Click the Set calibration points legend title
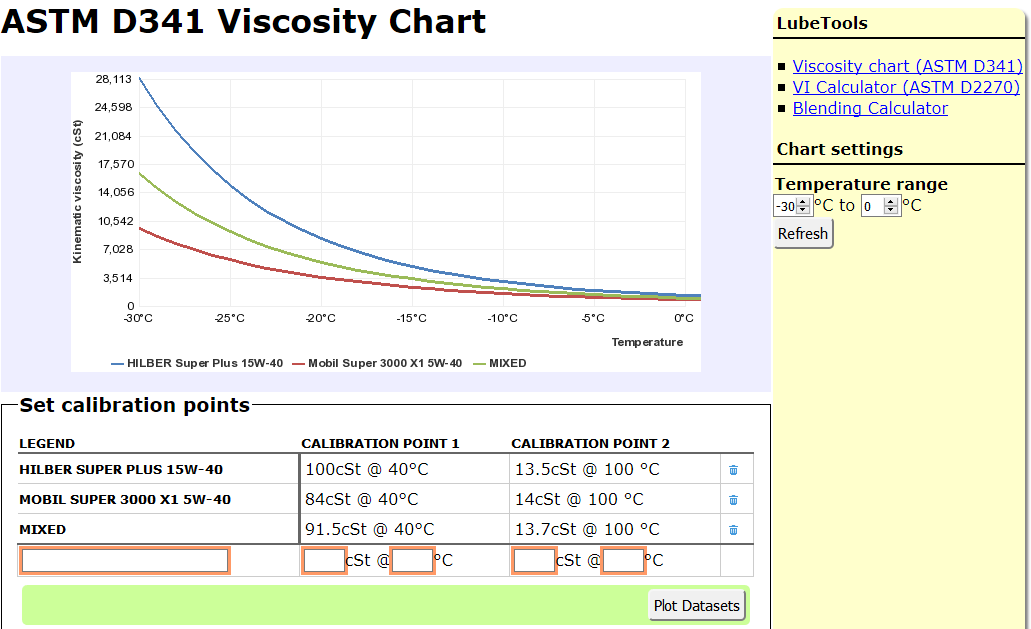Viewport: 1031px width, 629px height. click(x=135, y=406)
